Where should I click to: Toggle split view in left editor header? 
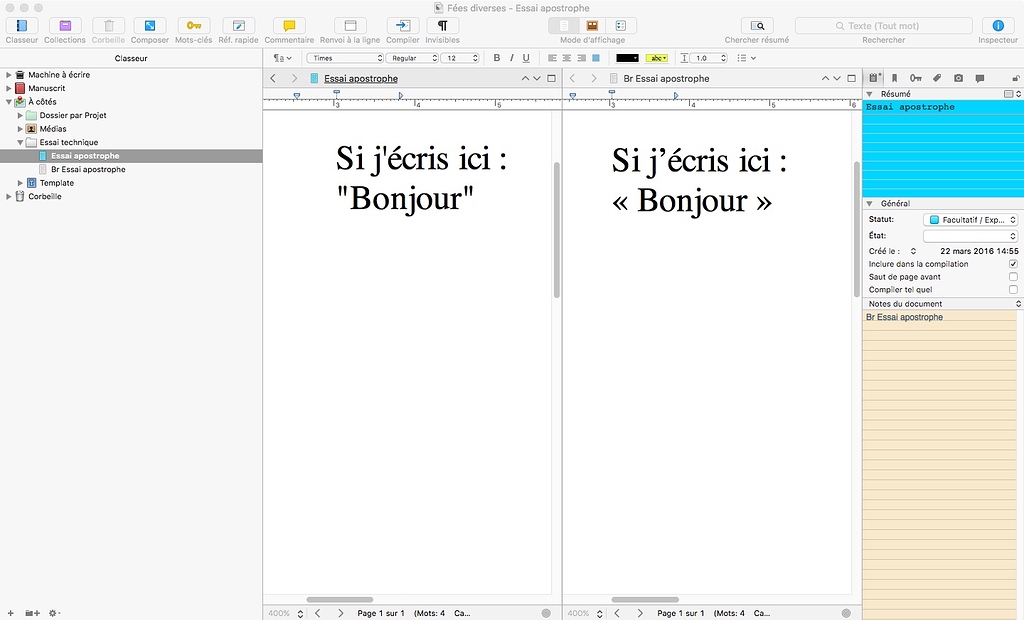(x=551, y=78)
